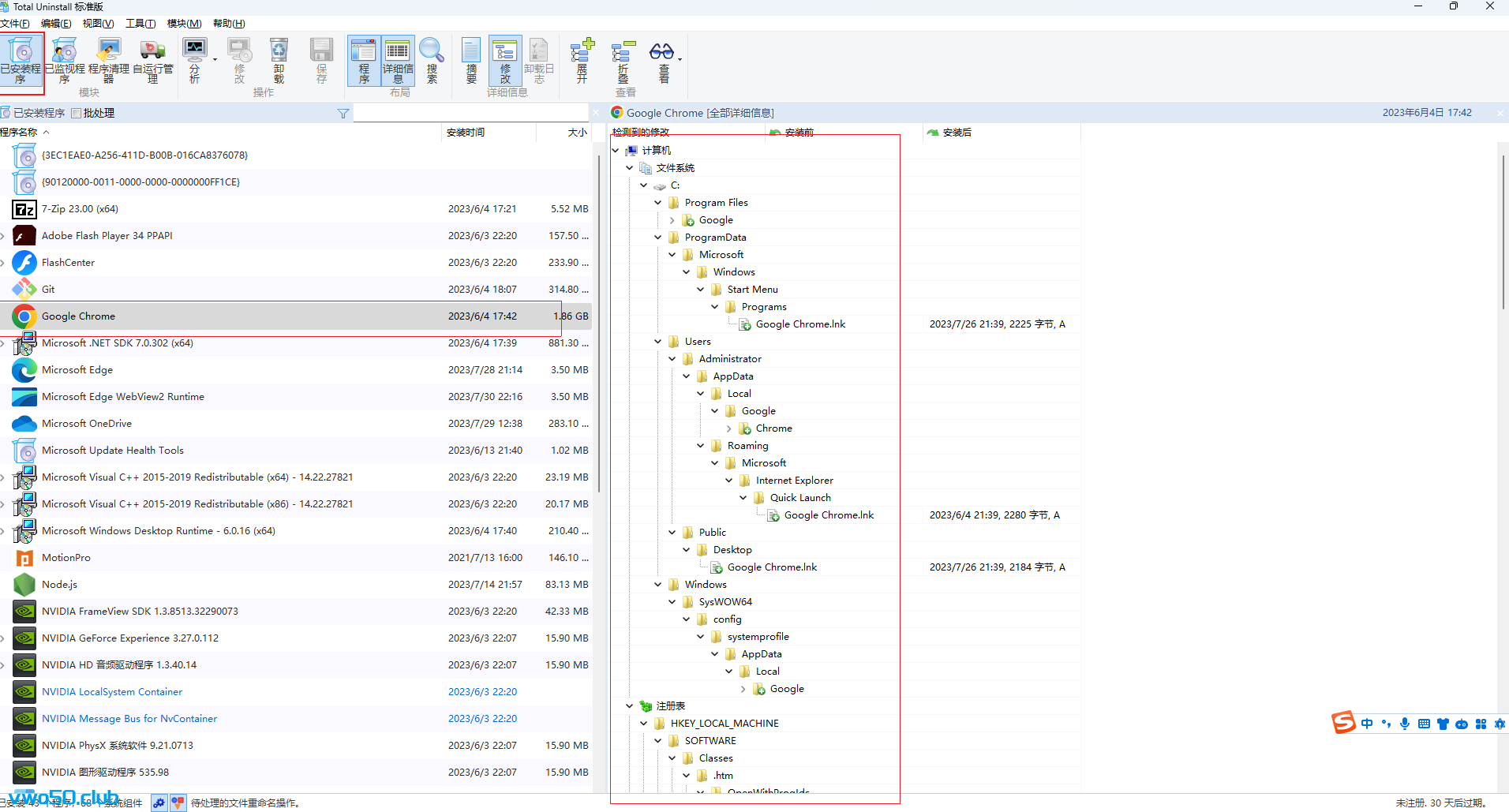The width and height of the screenshot is (1509, 812).
Task: Open the 模块(M) menu
Action: click(184, 24)
